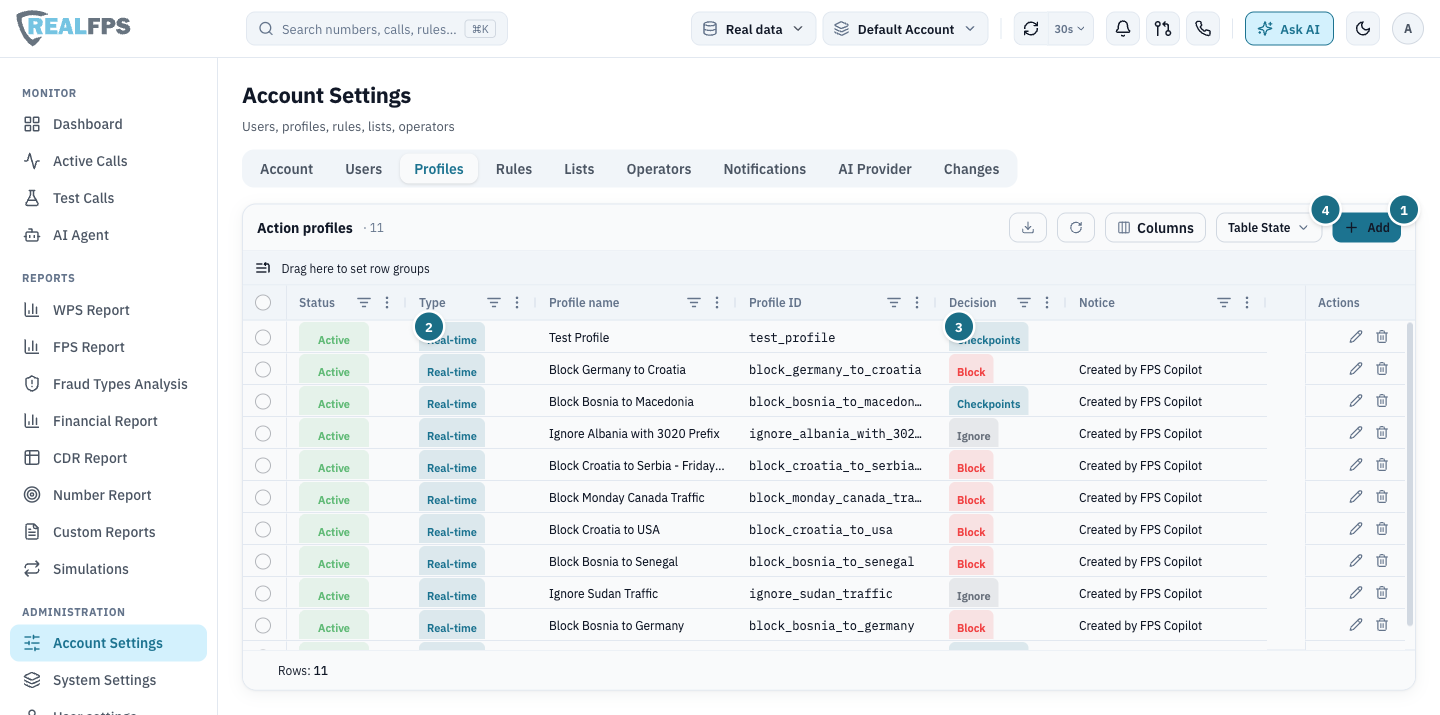Open the notifications bell
This screenshot has width=1440, height=715.
(1123, 29)
